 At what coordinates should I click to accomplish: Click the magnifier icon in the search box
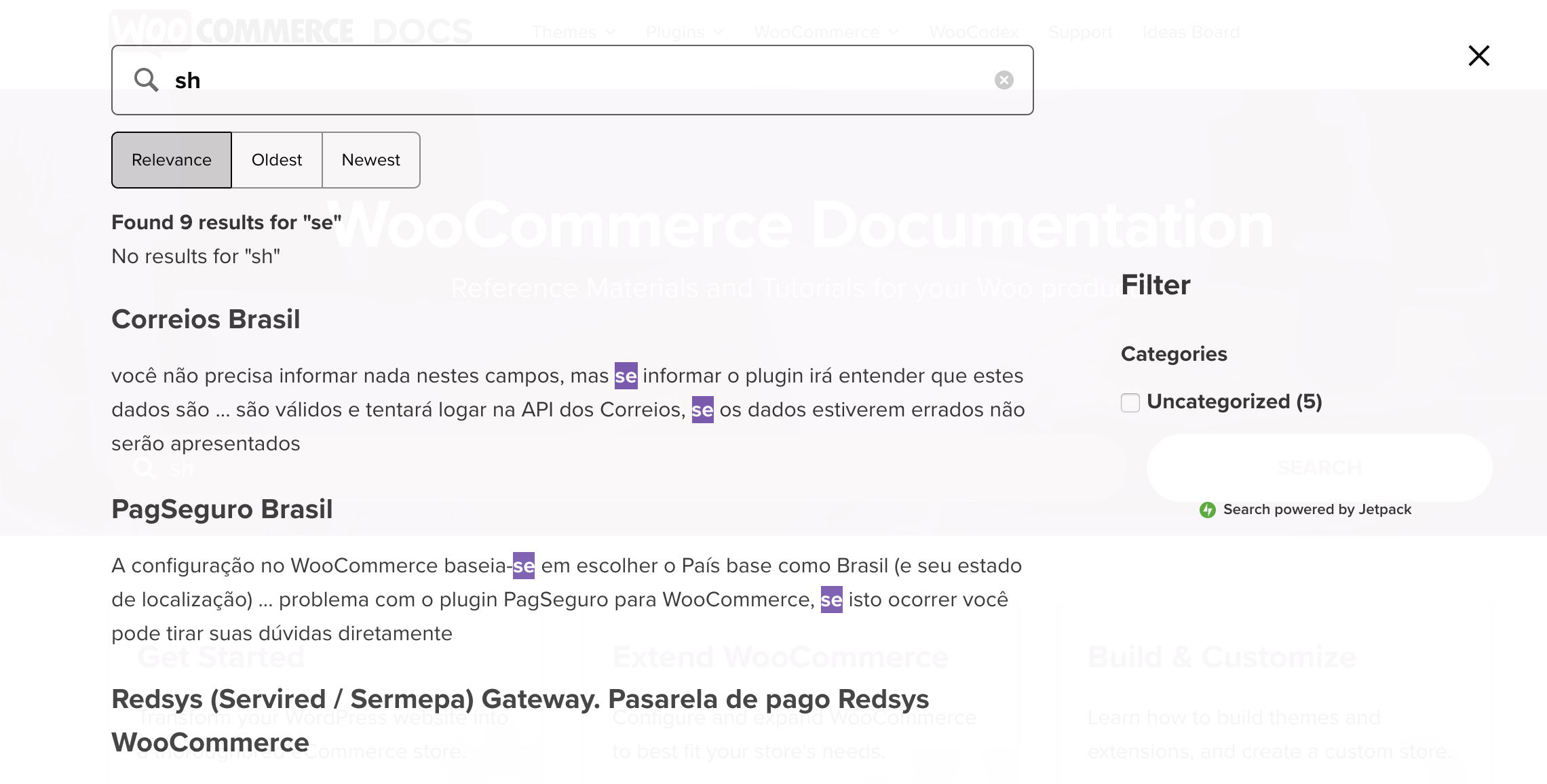pyautogui.click(x=146, y=80)
